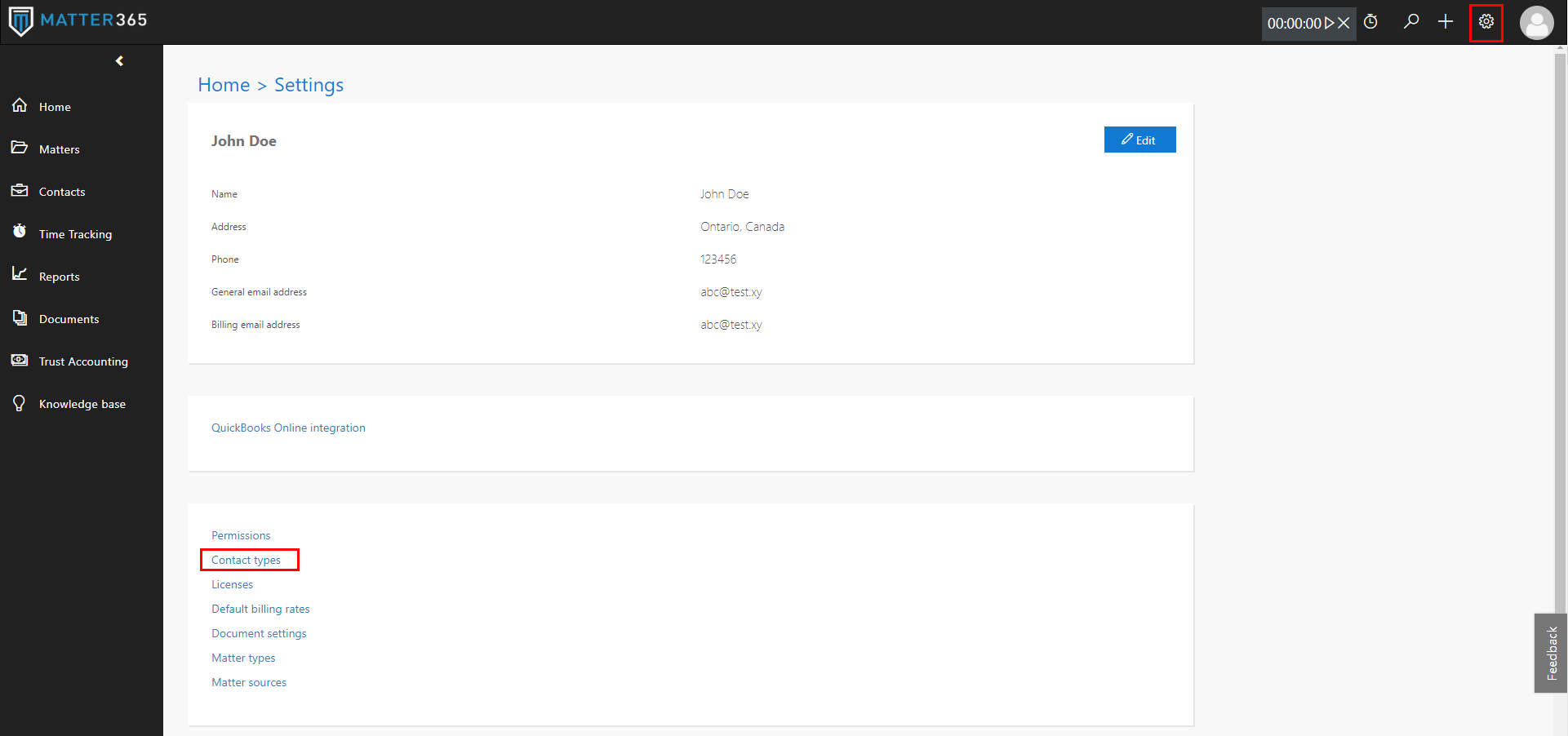Go to Matters in the sidebar

click(60, 149)
